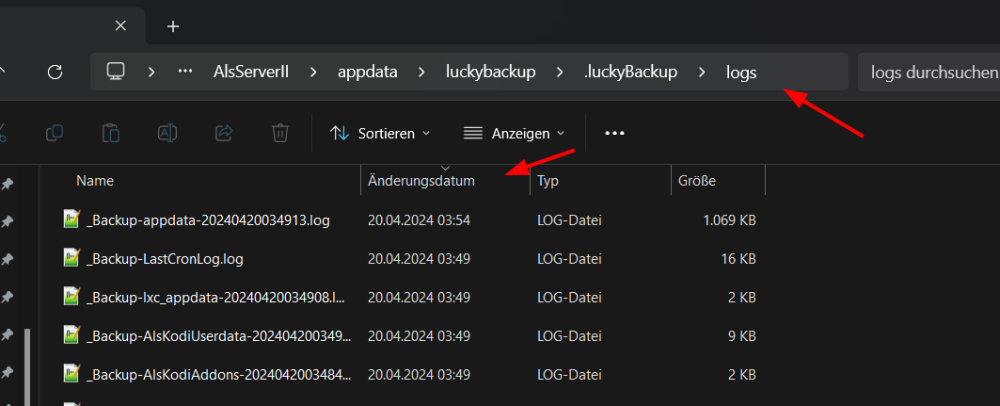Click the file icon of _Backup-LastCronLog.log
Viewport: 1000px width, 406px height.
(x=71, y=257)
